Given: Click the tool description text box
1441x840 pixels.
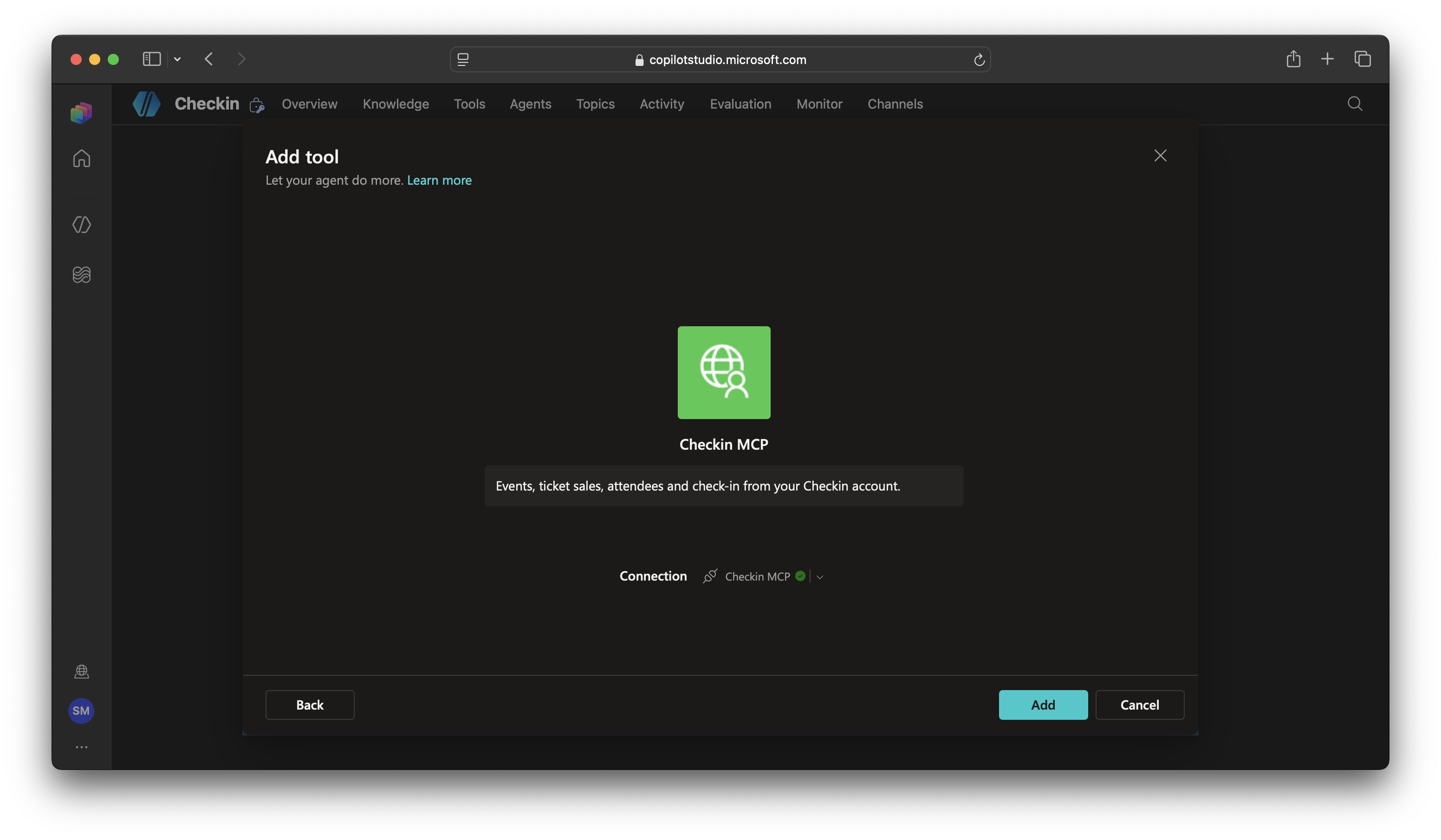Looking at the screenshot, I should [724, 486].
